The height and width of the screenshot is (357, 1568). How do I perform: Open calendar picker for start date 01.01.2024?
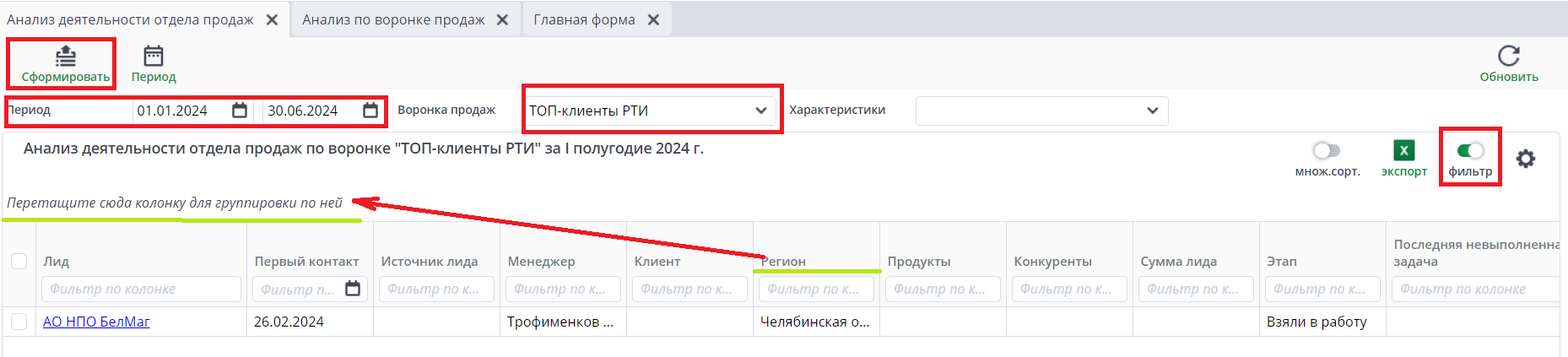pos(240,111)
